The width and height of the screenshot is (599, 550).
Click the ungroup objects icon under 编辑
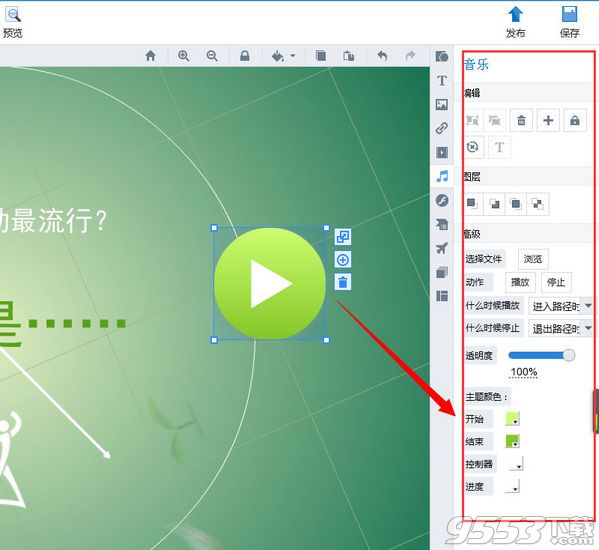point(494,121)
